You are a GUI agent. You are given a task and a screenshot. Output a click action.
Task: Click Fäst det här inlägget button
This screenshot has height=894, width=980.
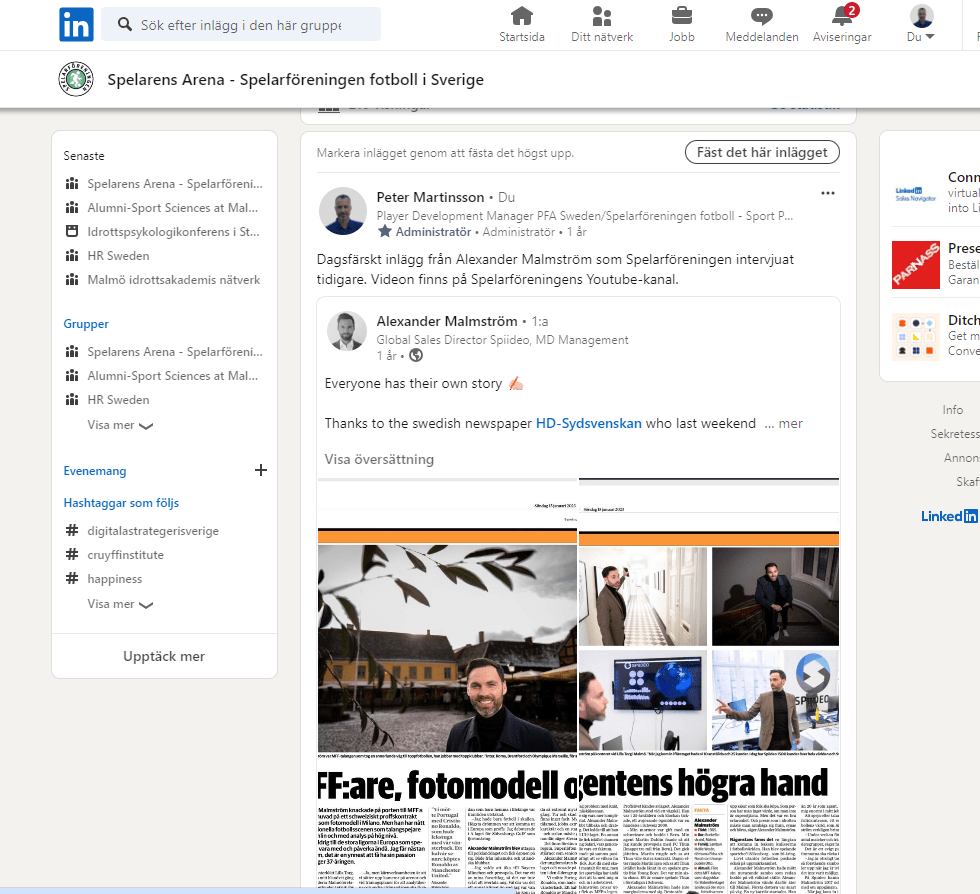pos(762,152)
